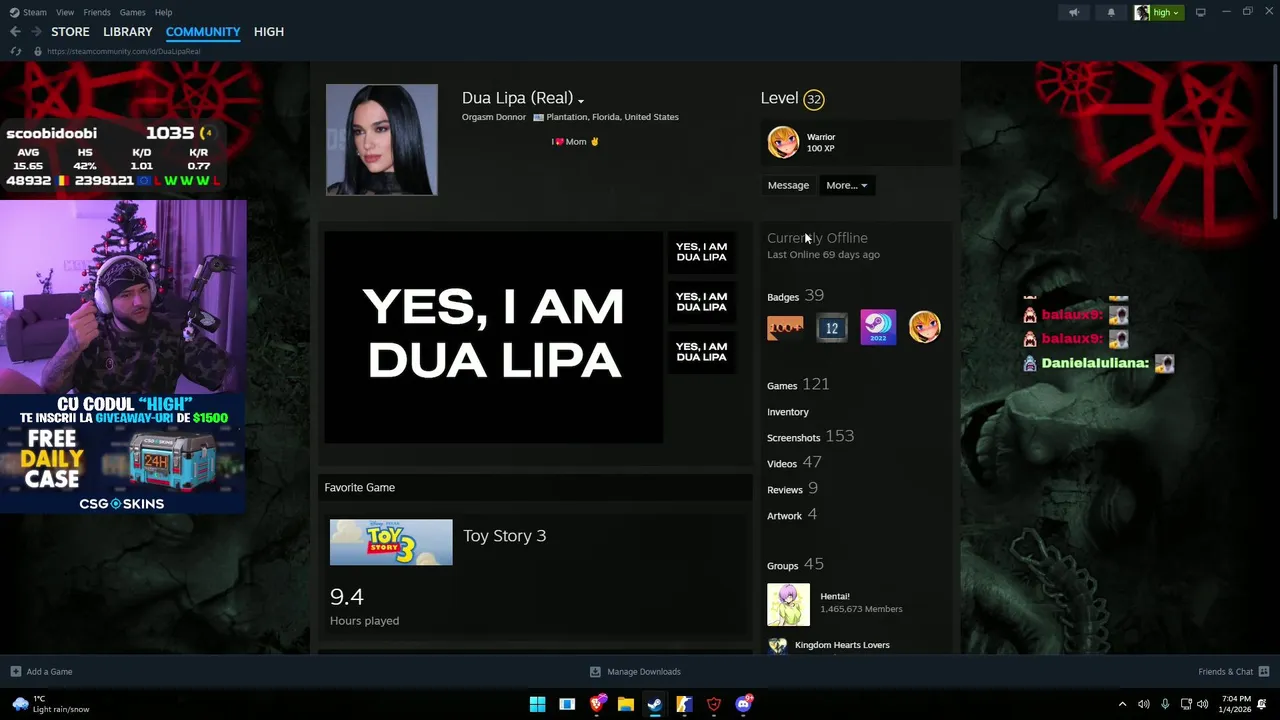Viewport: 1280px width, 720px height.
Task: Reload the page with the refresh icon
Action: (x=15, y=51)
